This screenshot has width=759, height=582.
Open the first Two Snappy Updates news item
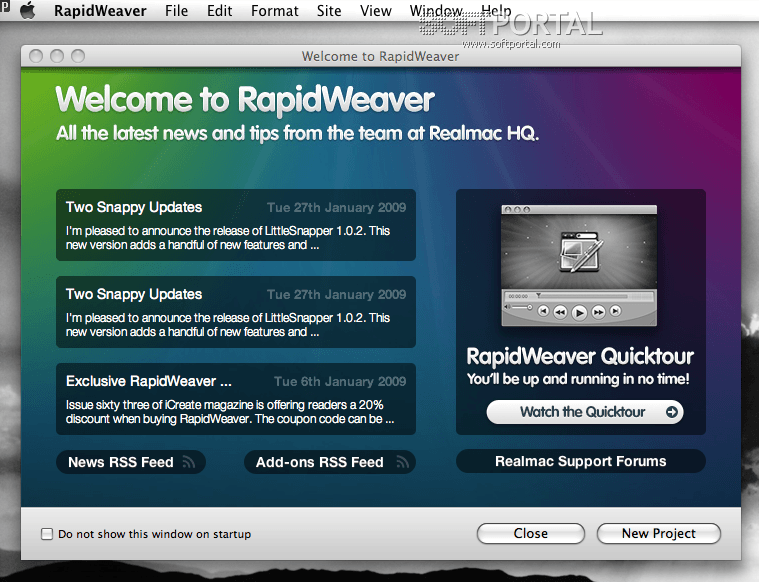pyautogui.click(x=236, y=225)
